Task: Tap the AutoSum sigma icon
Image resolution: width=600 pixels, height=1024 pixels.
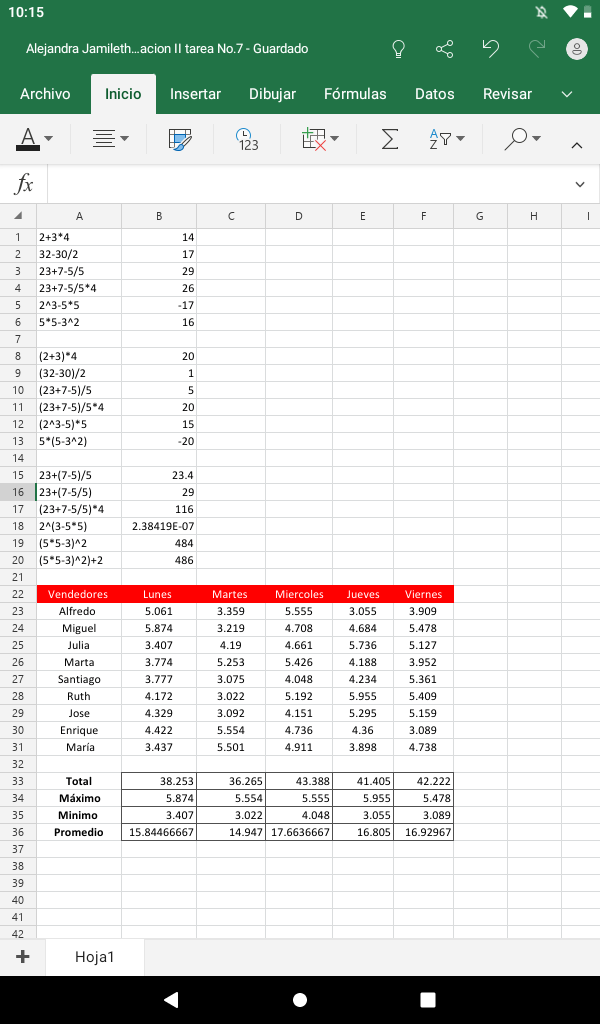Action: [389, 138]
